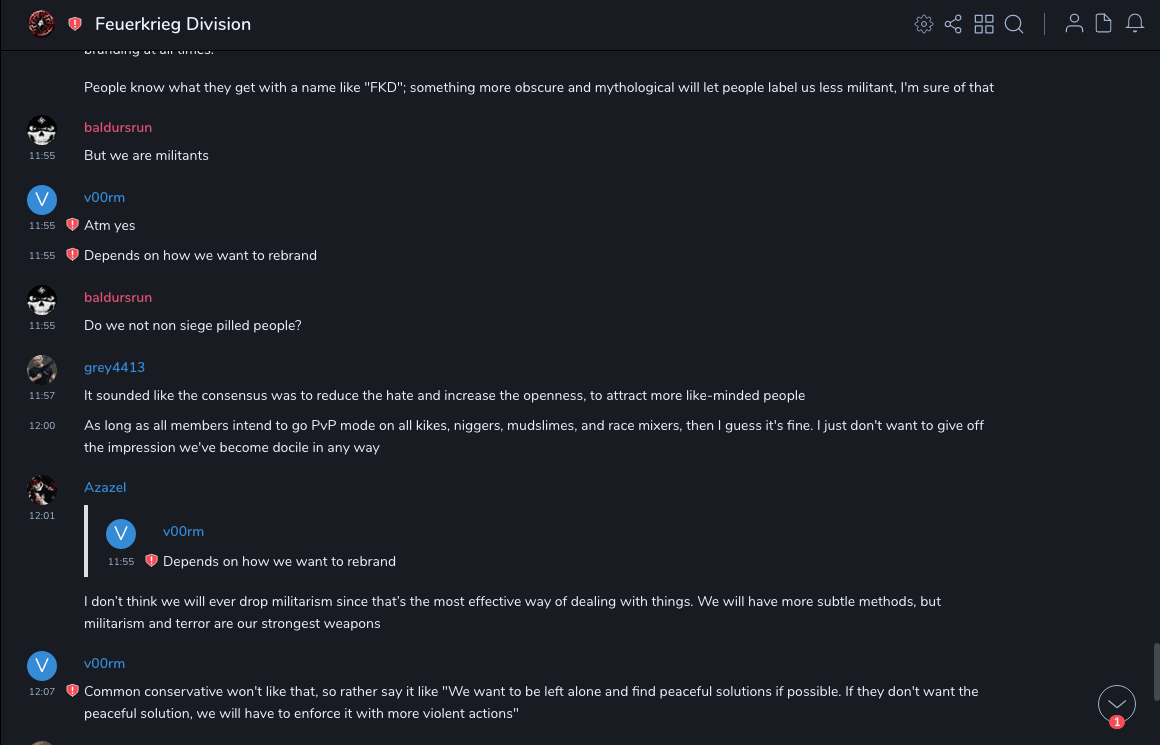Open the grey4413 username link
The width and height of the screenshot is (1160, 745).
click(114, 367)
